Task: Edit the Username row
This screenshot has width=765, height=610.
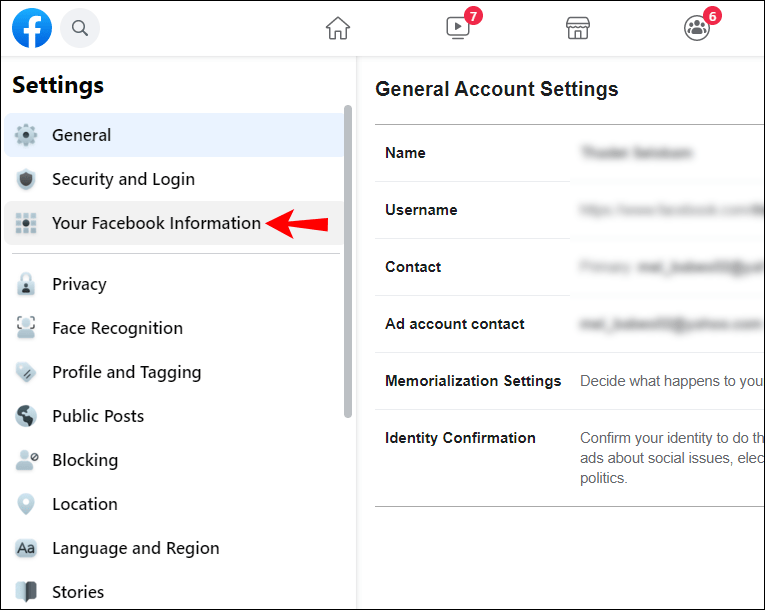Action: 569,210
